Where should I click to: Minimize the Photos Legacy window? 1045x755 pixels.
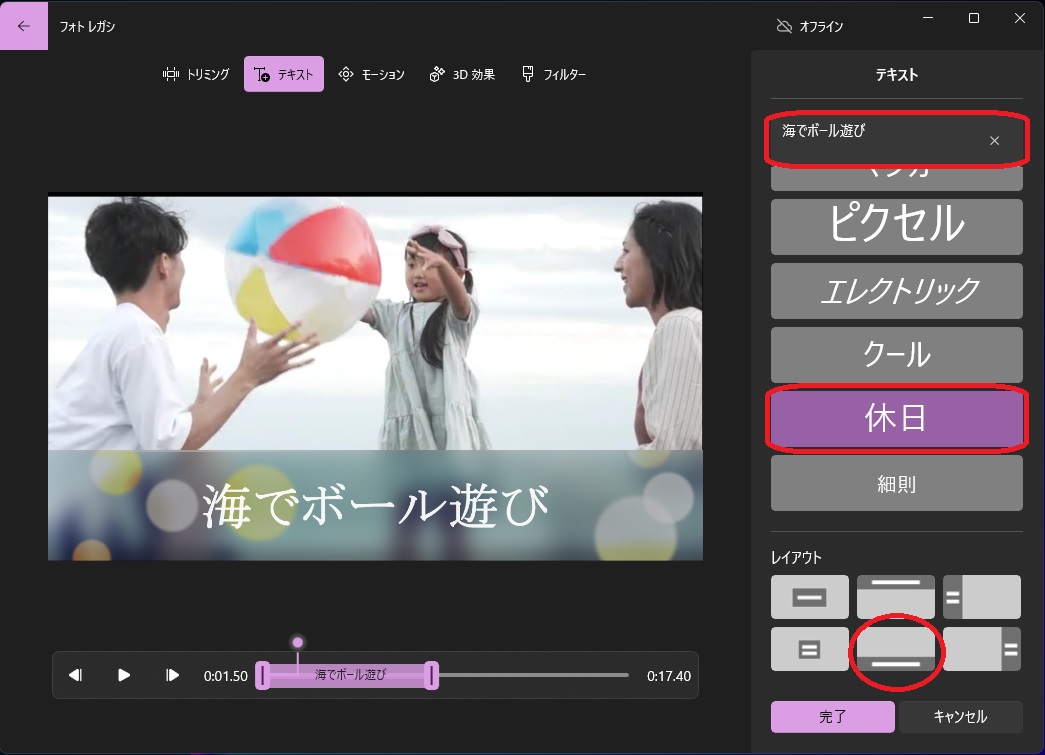coord(928,18)
